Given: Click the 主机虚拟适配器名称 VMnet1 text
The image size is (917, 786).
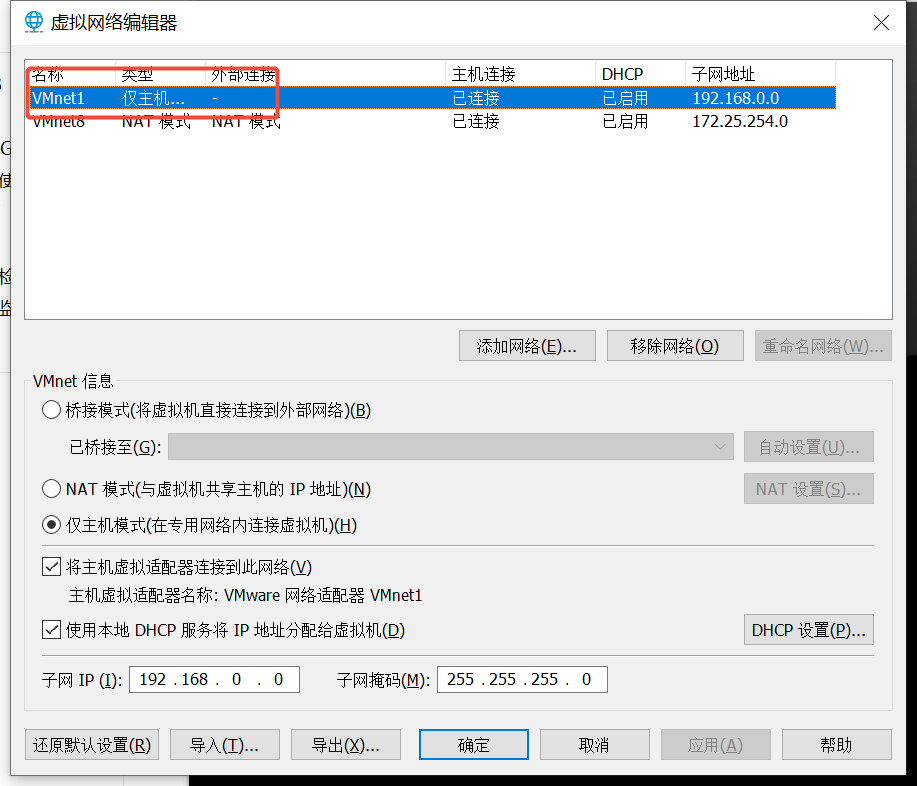Looking at the screenshot, I should (x=245, y=595).
